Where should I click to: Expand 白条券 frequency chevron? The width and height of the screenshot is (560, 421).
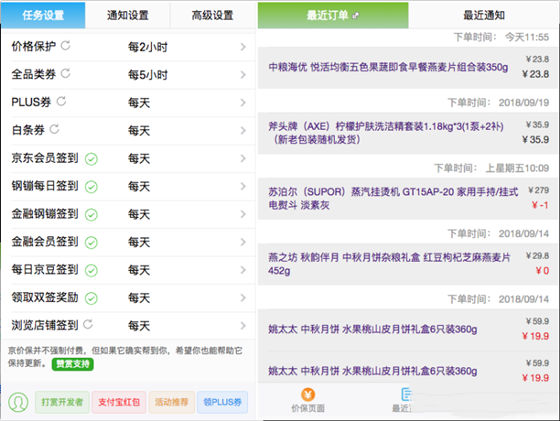point(243,130)
